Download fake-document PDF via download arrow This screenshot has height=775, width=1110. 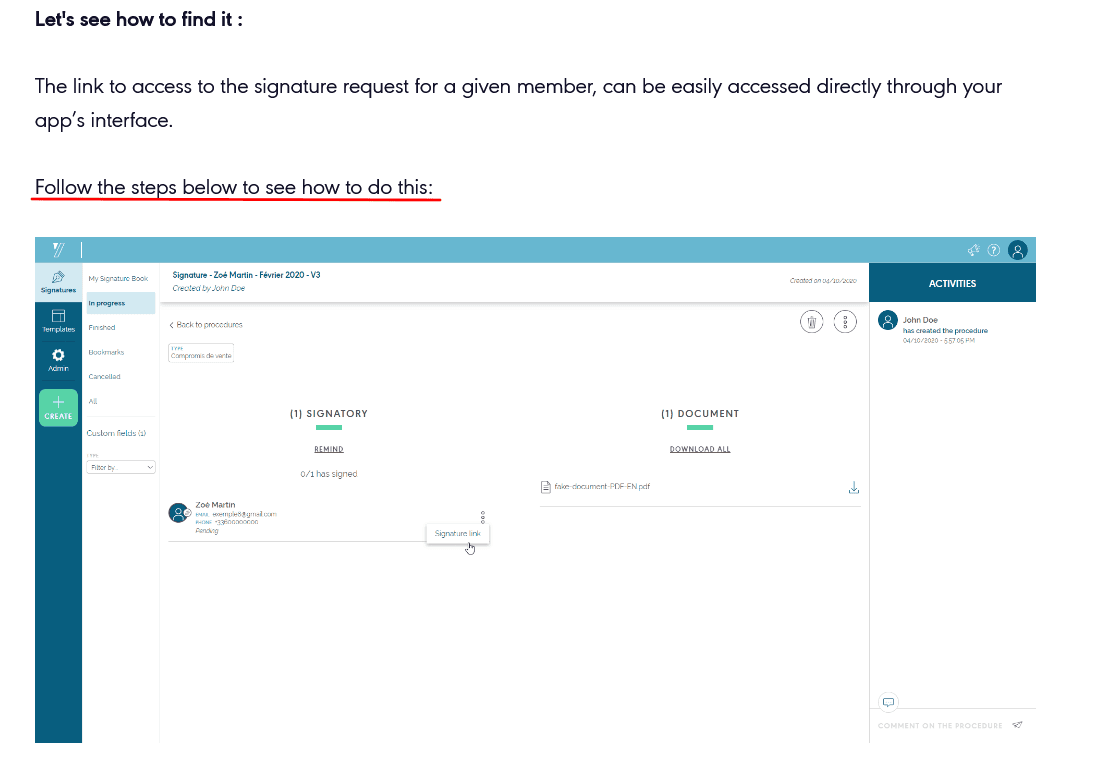[x=853, y=488]
